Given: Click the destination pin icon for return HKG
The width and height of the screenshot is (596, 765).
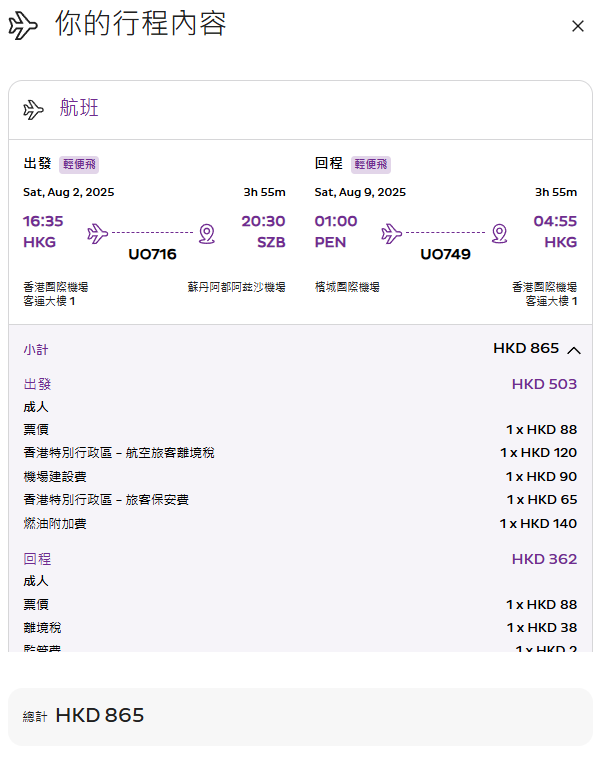Looking at the screenshot, I should 499,233.
